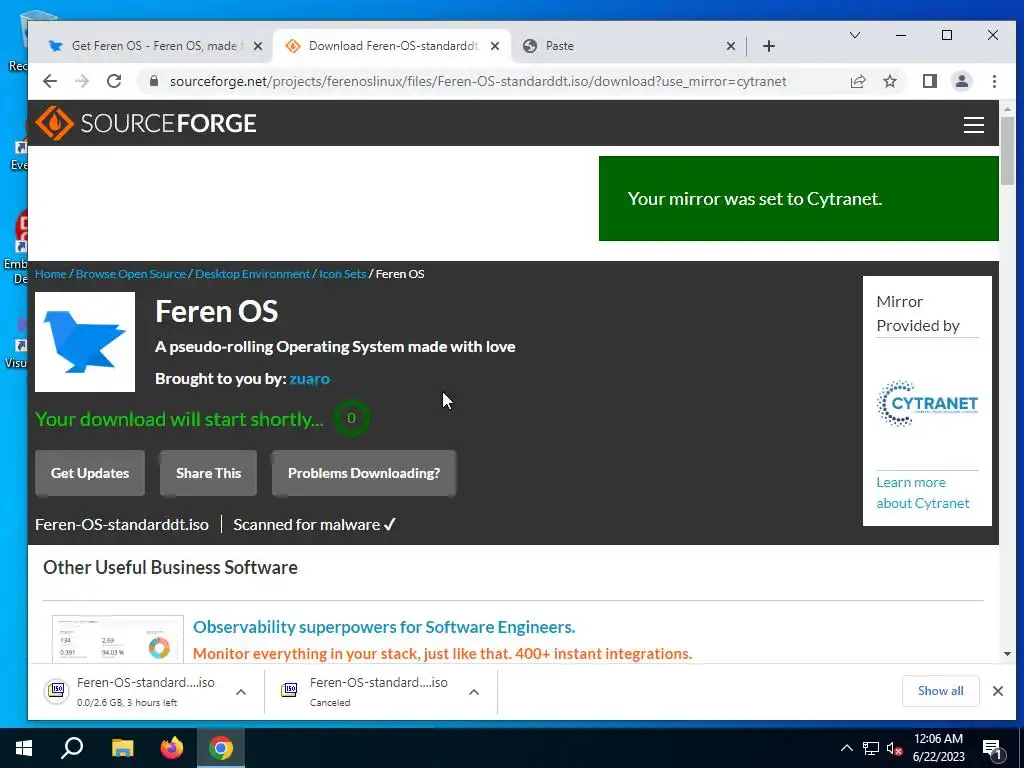This screenshot has height=768, width=1024.
Task: Click the Monitor everything in your stack text
Action: pyautogui.click(x=442, y=654)
